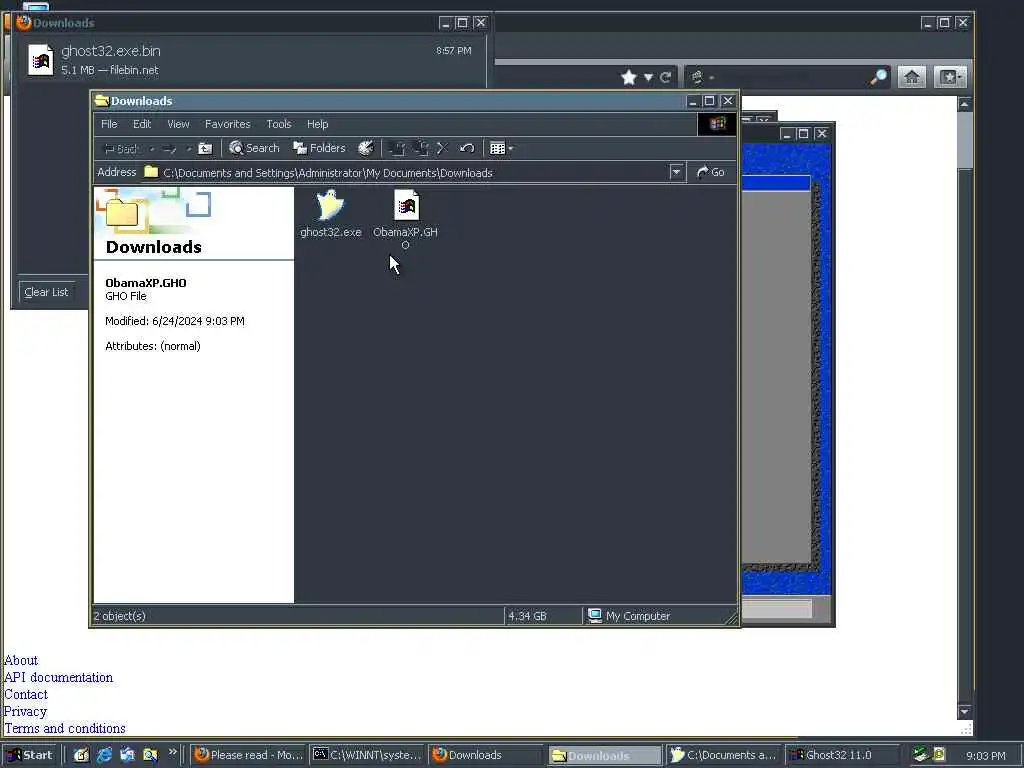The image size is (1024, 768).
Task: Click the Go button beside address bar
Action: (711, 172)
